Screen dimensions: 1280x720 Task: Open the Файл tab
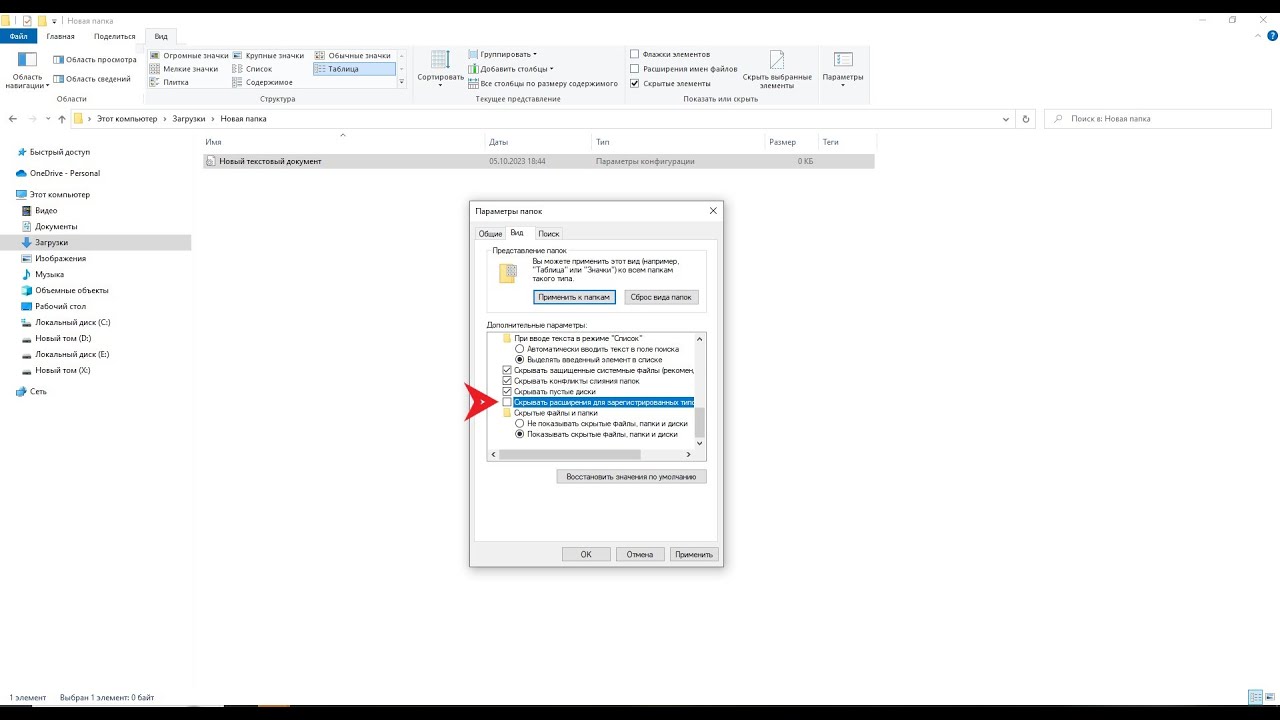coord(18,36)
